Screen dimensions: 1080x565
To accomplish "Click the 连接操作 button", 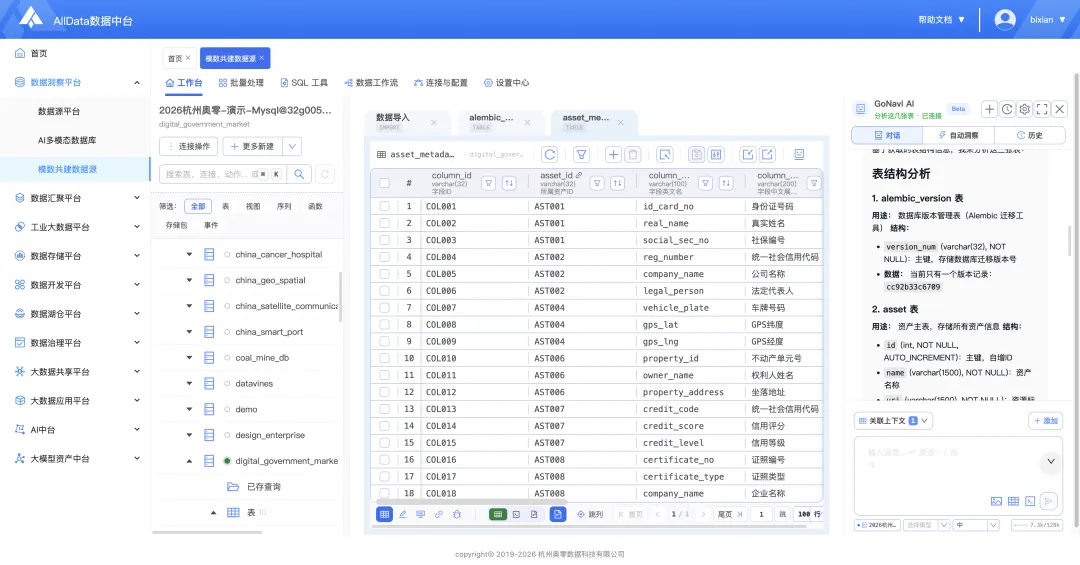I will click(x=189, y=146).
